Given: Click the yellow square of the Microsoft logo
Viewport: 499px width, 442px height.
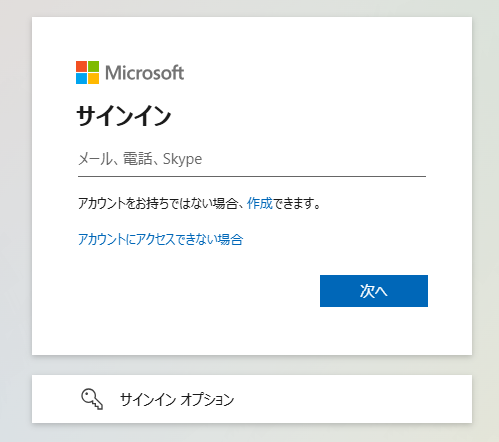Looking at the screenshot, I should tap(94, 79).
